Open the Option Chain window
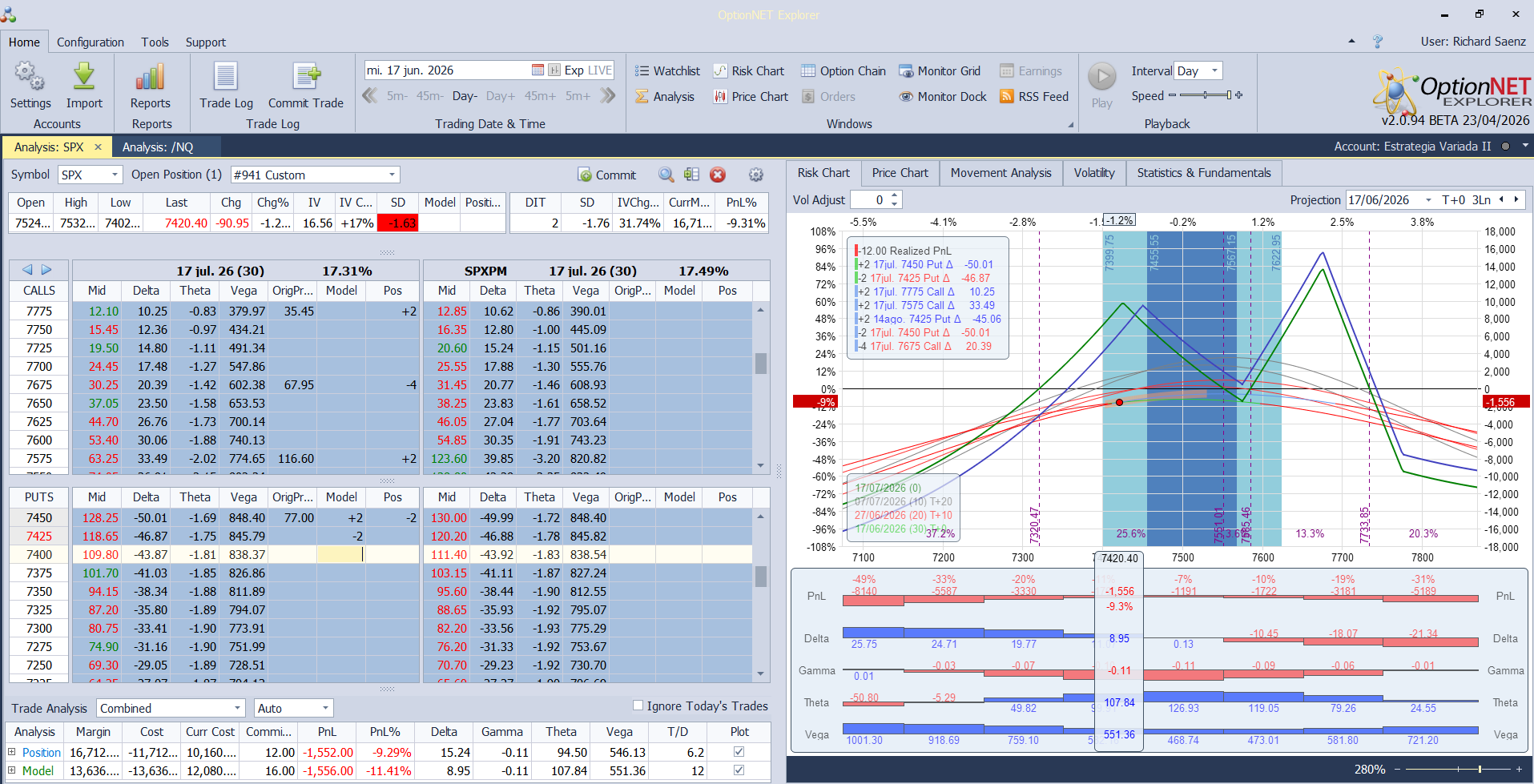 (x=843, y=70)
